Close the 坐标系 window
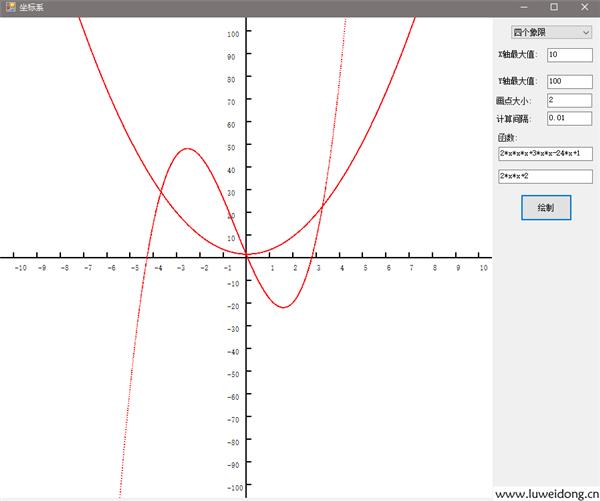 pyautogui.click(x=583, y=8)
